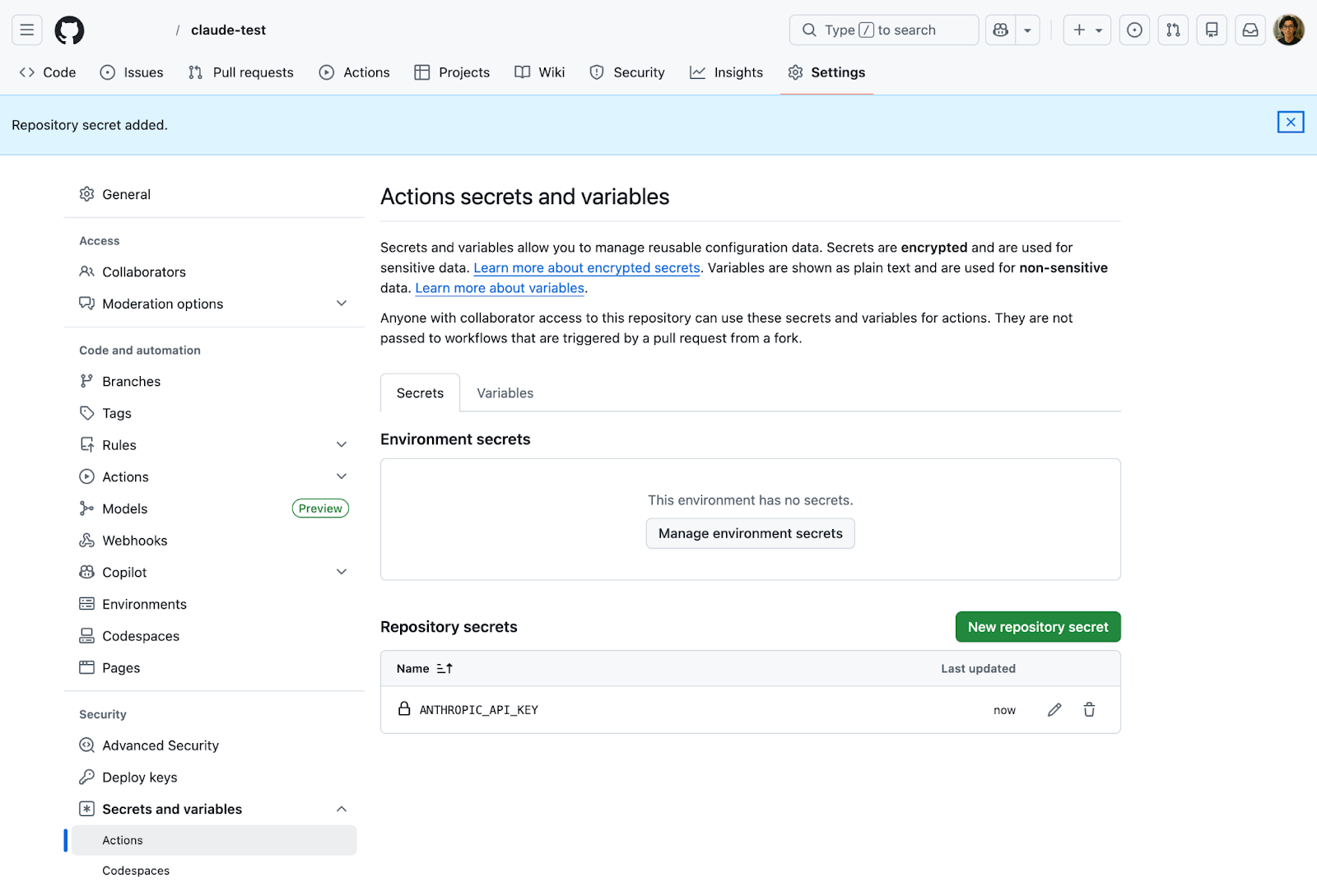Viewport: 1317px width, 896px height.
Task: Collapse the Secrets and variables section
Action: (x=342, y=810)
